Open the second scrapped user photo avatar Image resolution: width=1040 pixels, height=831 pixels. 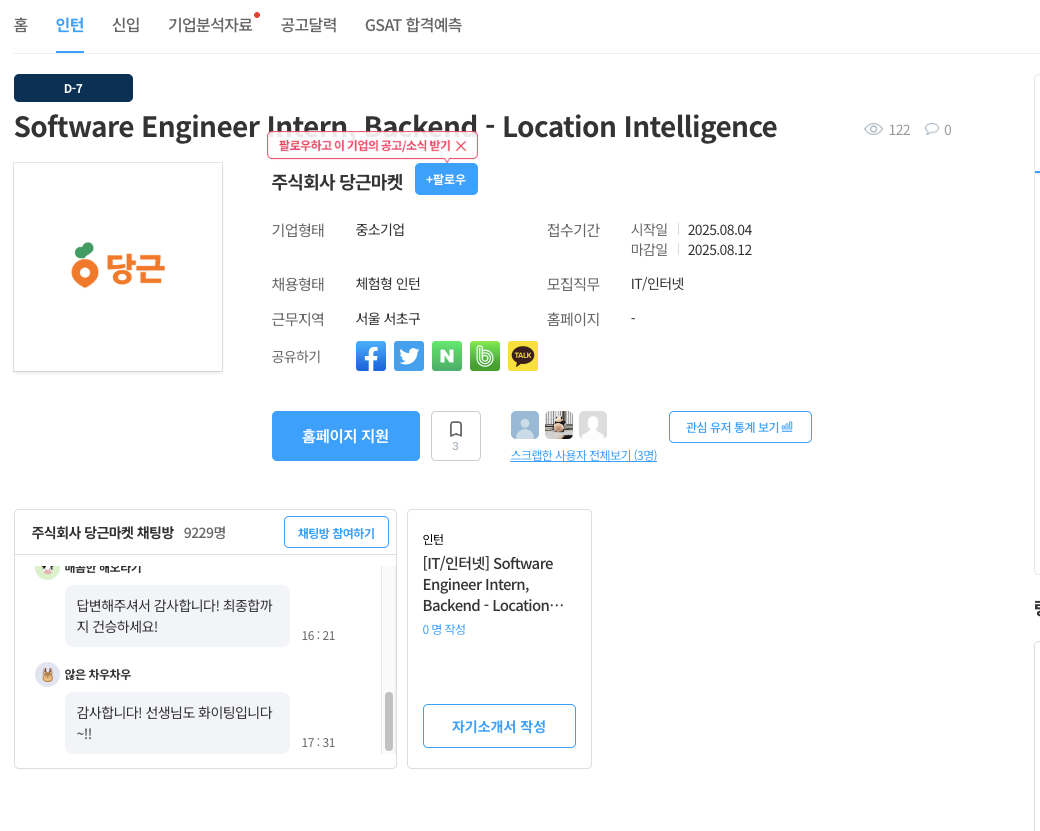point(559,425)
